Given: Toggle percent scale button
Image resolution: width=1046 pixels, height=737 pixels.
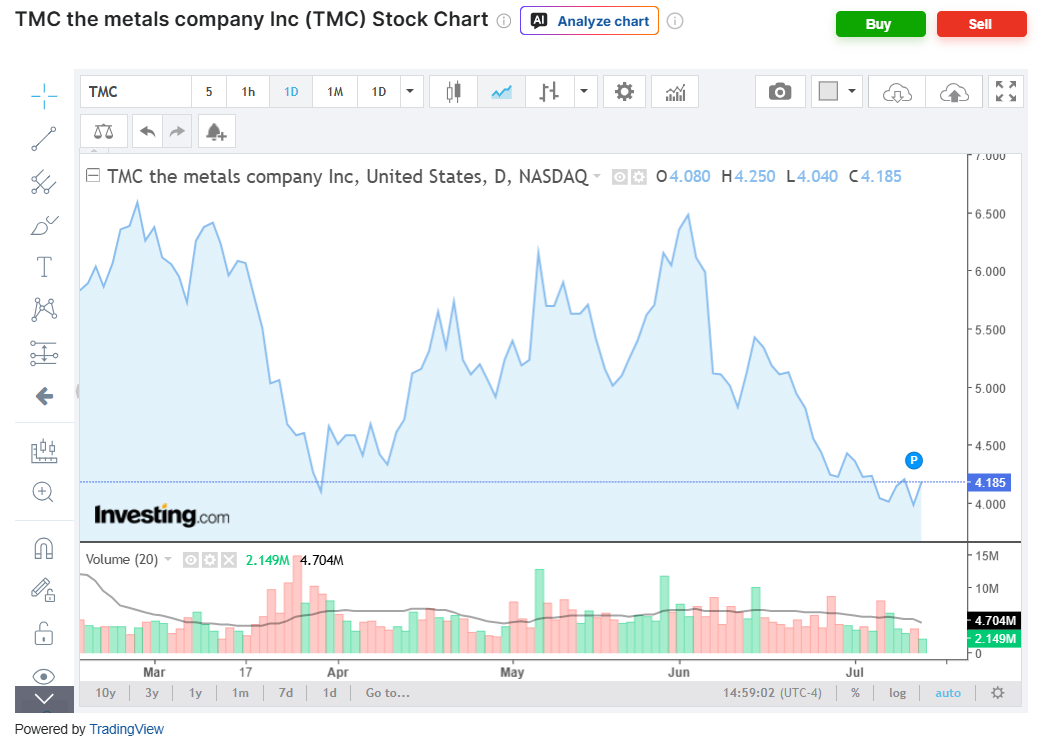Looking at the screenshot, I should pos(855,693).
